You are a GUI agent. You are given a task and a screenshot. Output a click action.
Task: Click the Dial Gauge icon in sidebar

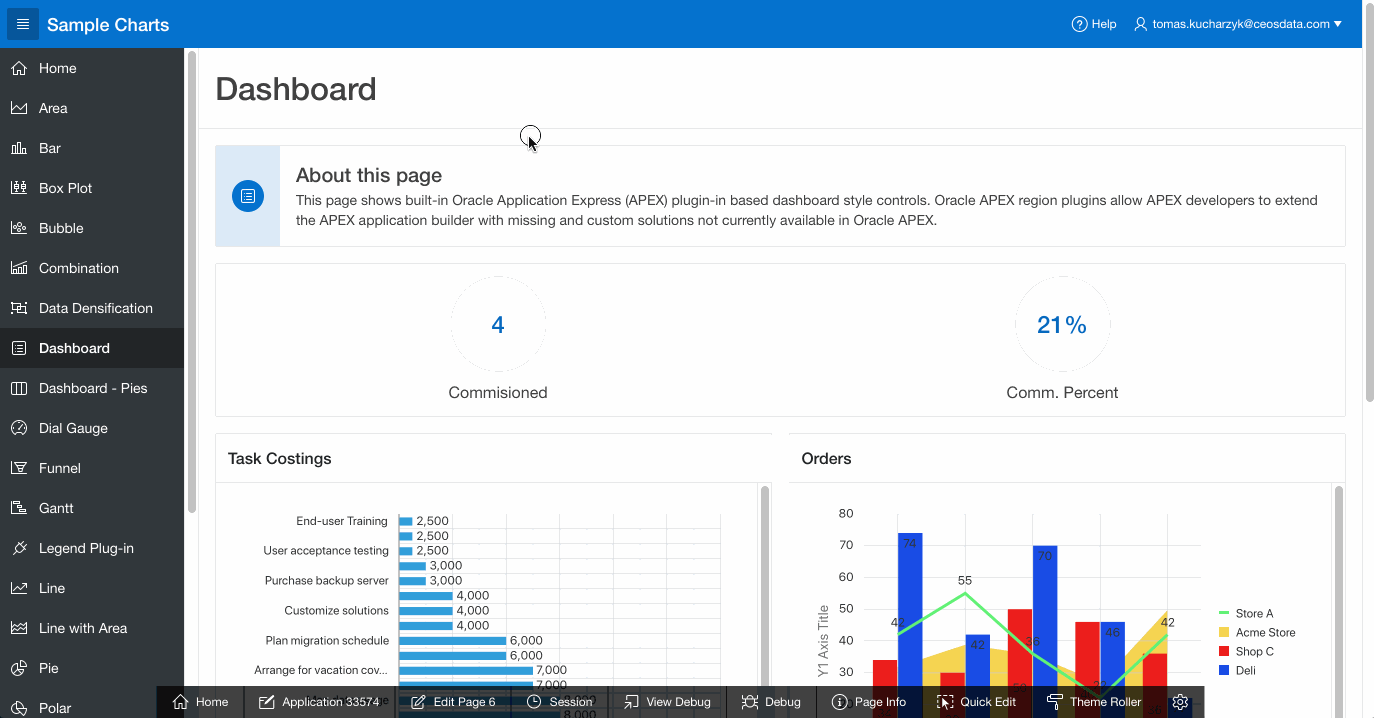point(18,428)
